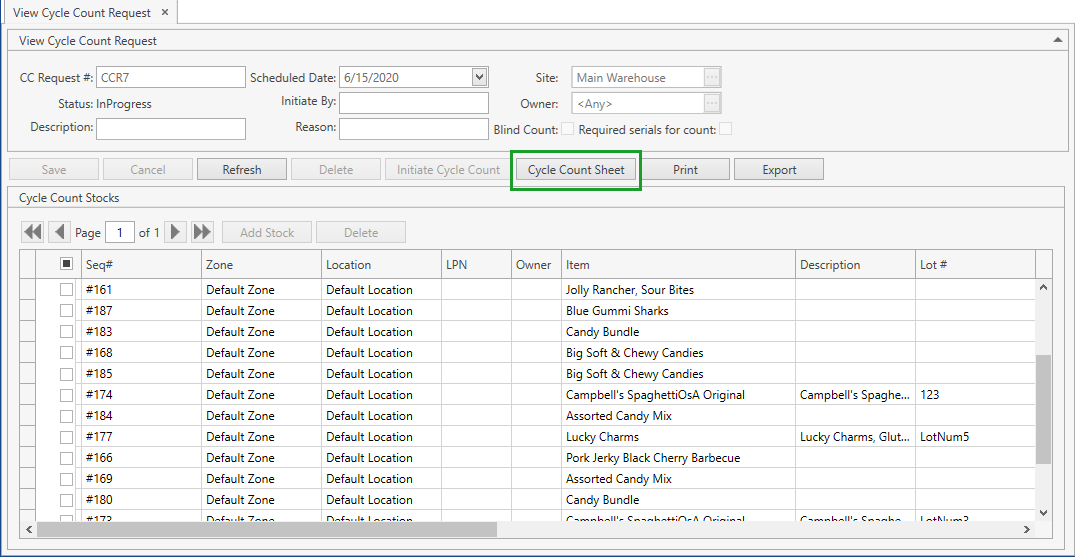Go to next page arrow

tap(176, 232)
